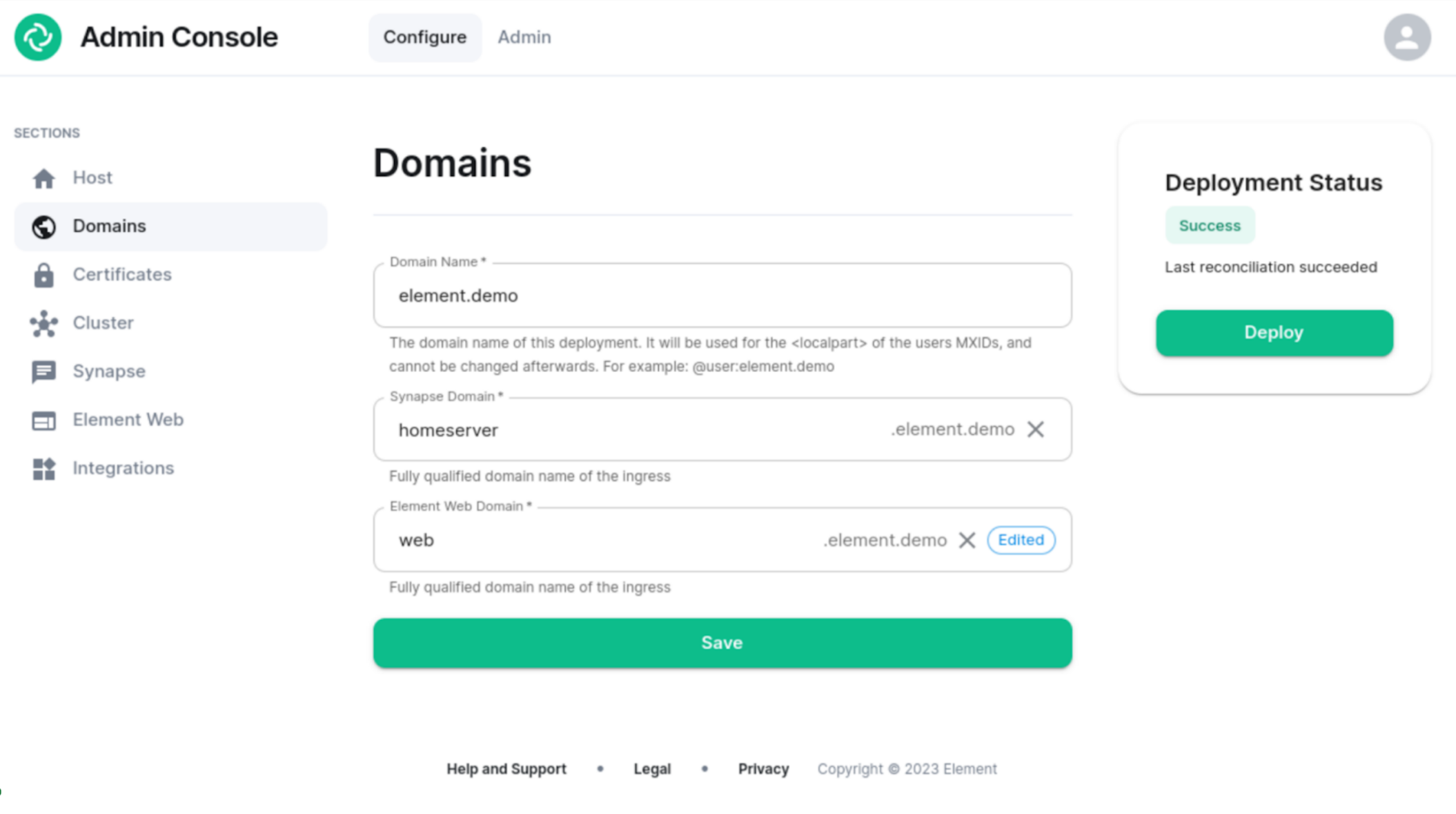Focus the Domain Name input field

(x=722, y=295)
